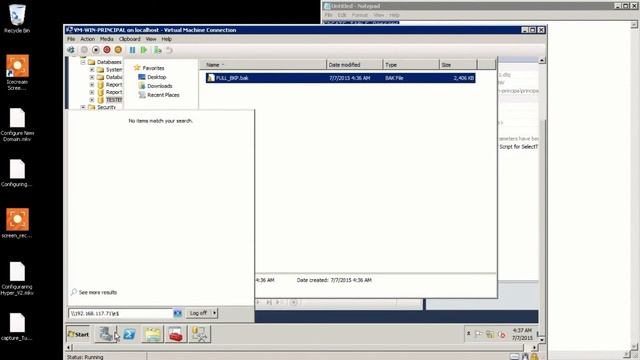
Task: Select the Configurating Hyper_V2.mkv desktop file
Action: [17, 278]
